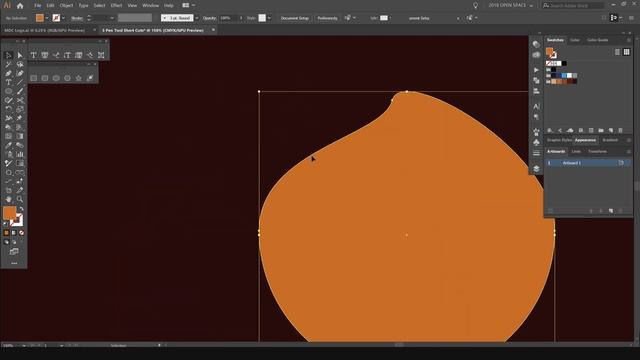Screen dimensions: 640x360
Task: Reset to default fill and stroke
Action: 5,224
